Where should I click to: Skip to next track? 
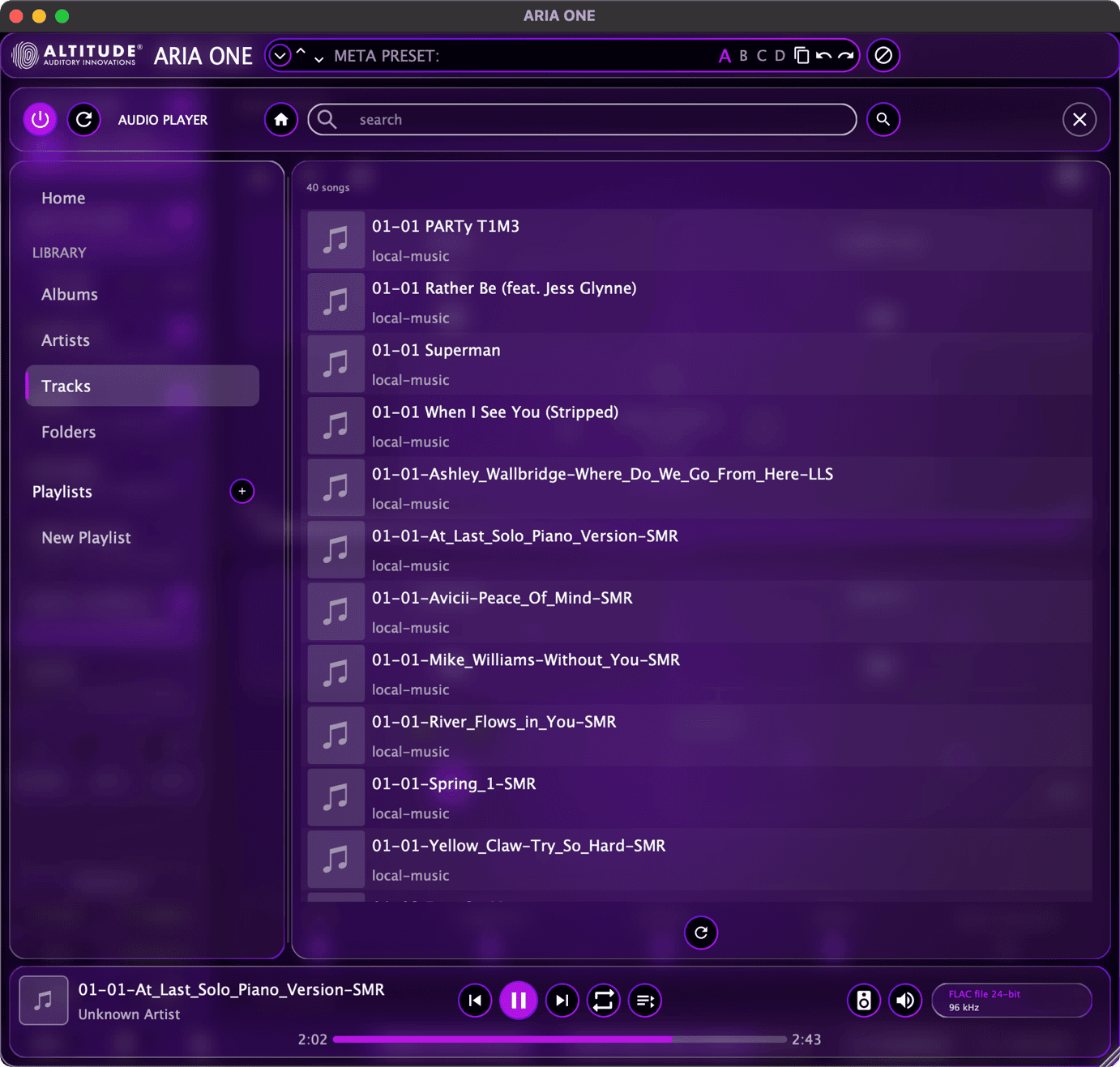click(x=562, y=1001)
